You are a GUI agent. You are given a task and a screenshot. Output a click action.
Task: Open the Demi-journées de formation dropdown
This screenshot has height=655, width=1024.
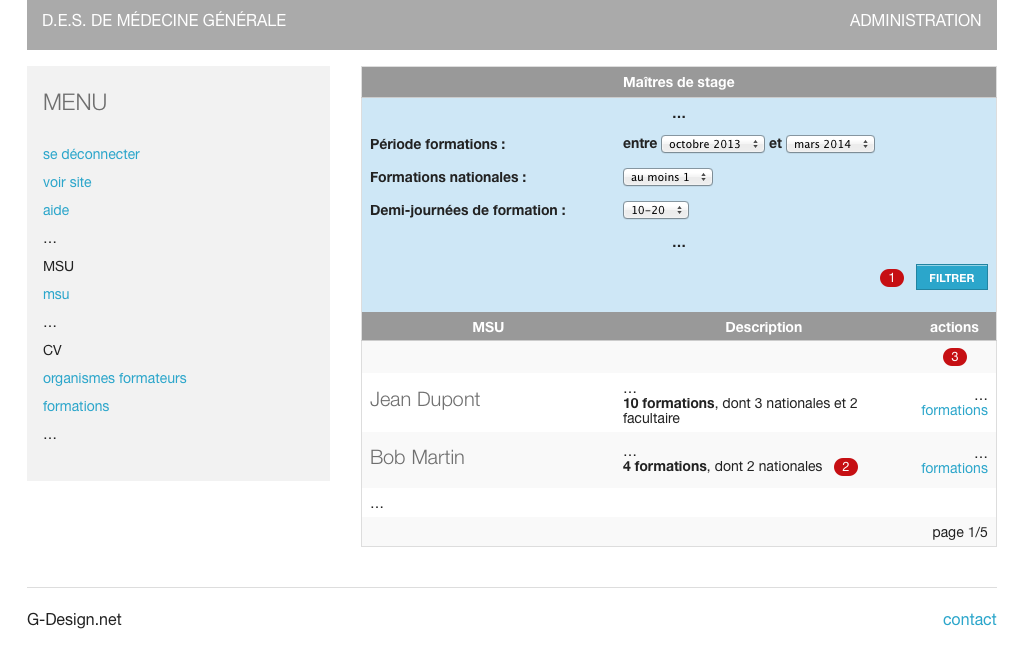coord(655,210)
